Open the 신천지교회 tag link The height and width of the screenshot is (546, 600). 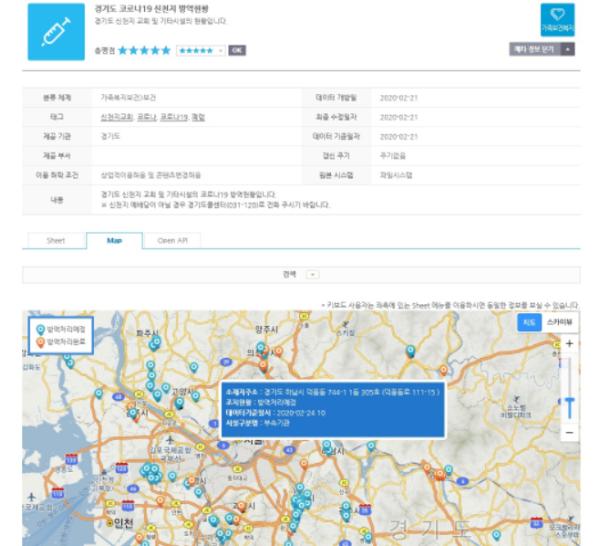[x=116, y=117]
